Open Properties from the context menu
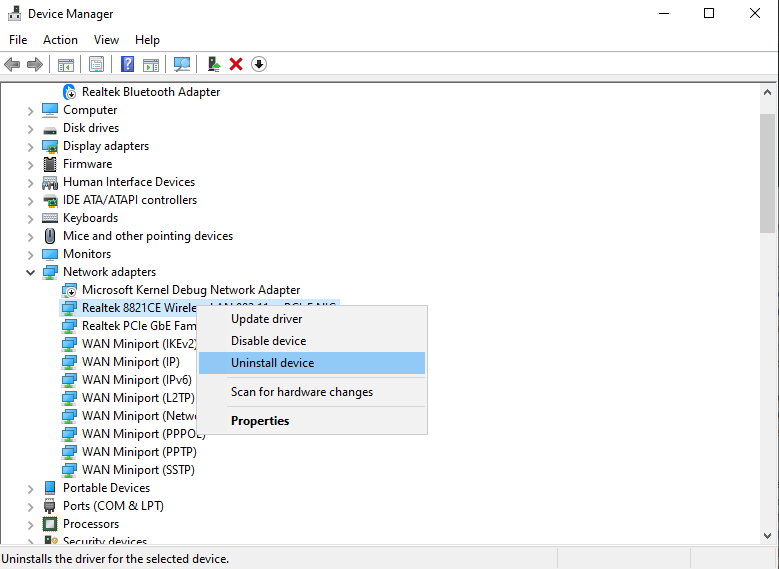The image size is (779, 569). (260, 421)
